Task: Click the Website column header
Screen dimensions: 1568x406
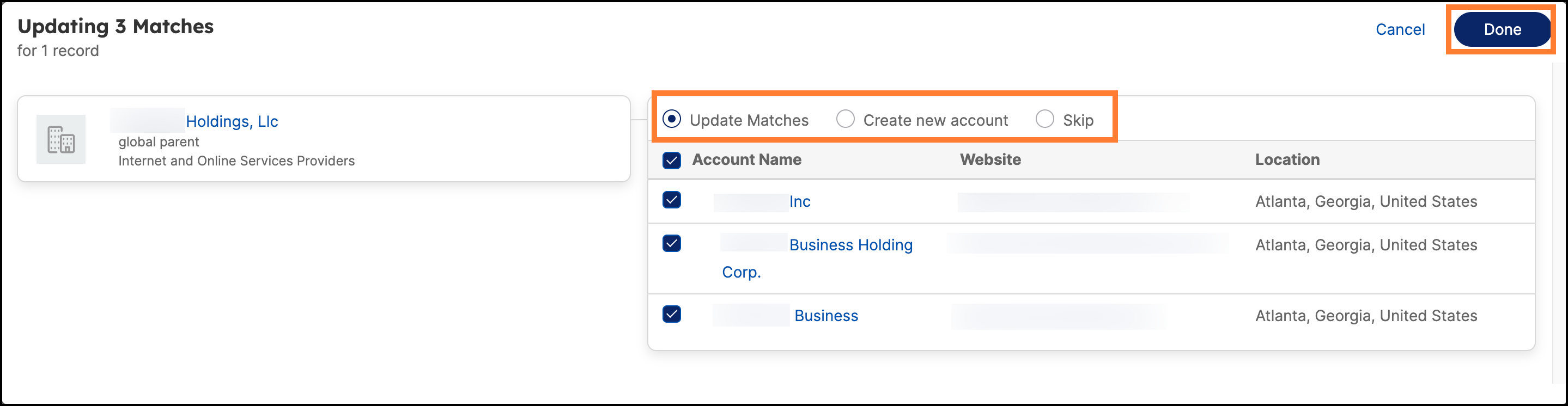Action: [x=990, y=159]
